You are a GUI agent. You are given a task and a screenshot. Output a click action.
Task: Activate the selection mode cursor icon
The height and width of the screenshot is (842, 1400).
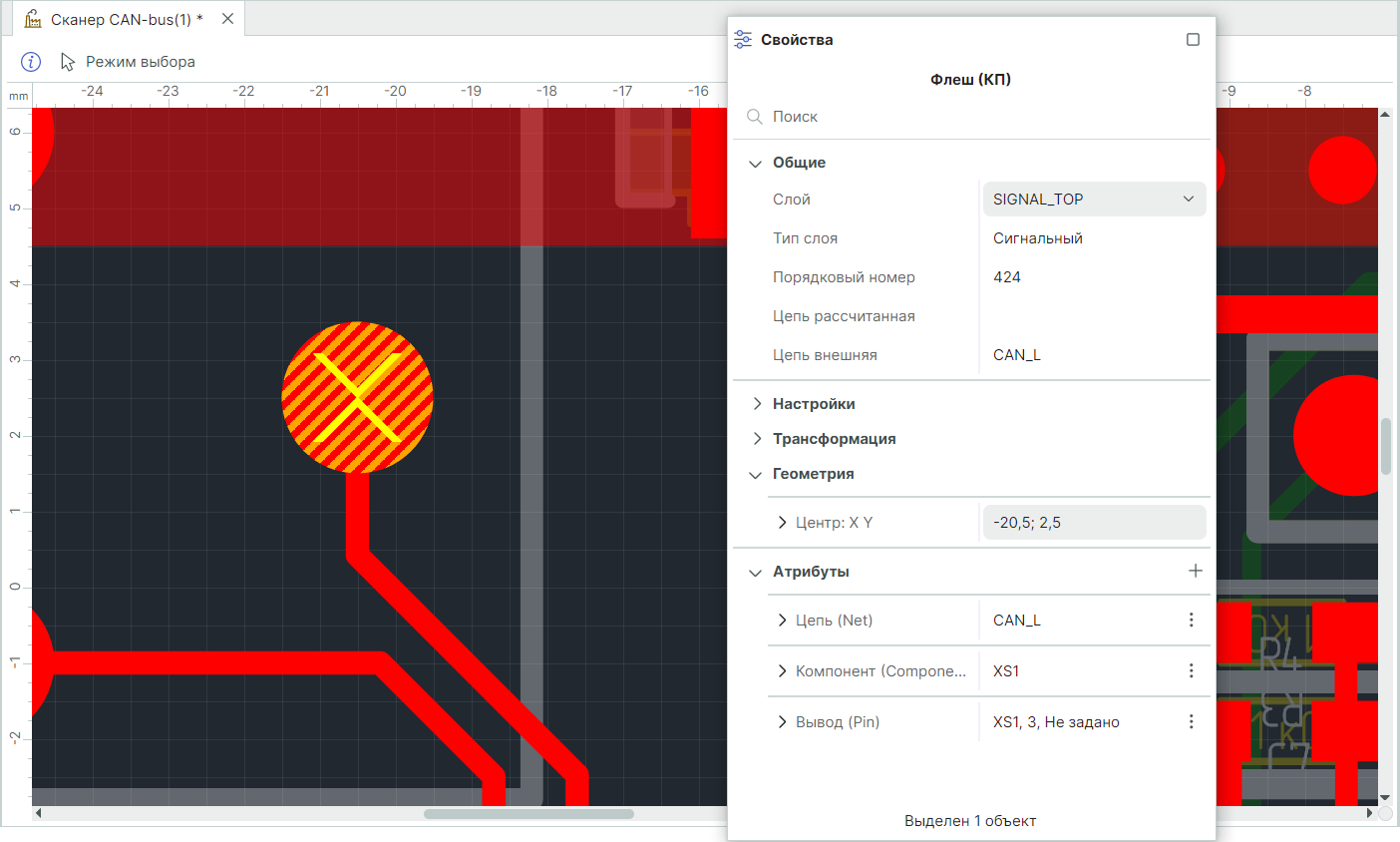point(68,62)
